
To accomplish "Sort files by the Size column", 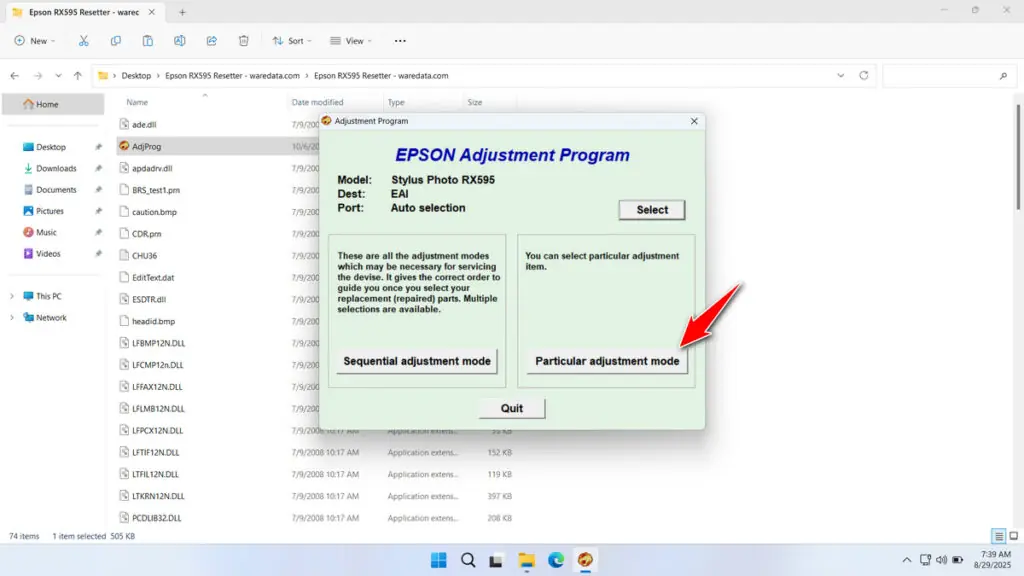I will 475,103.
